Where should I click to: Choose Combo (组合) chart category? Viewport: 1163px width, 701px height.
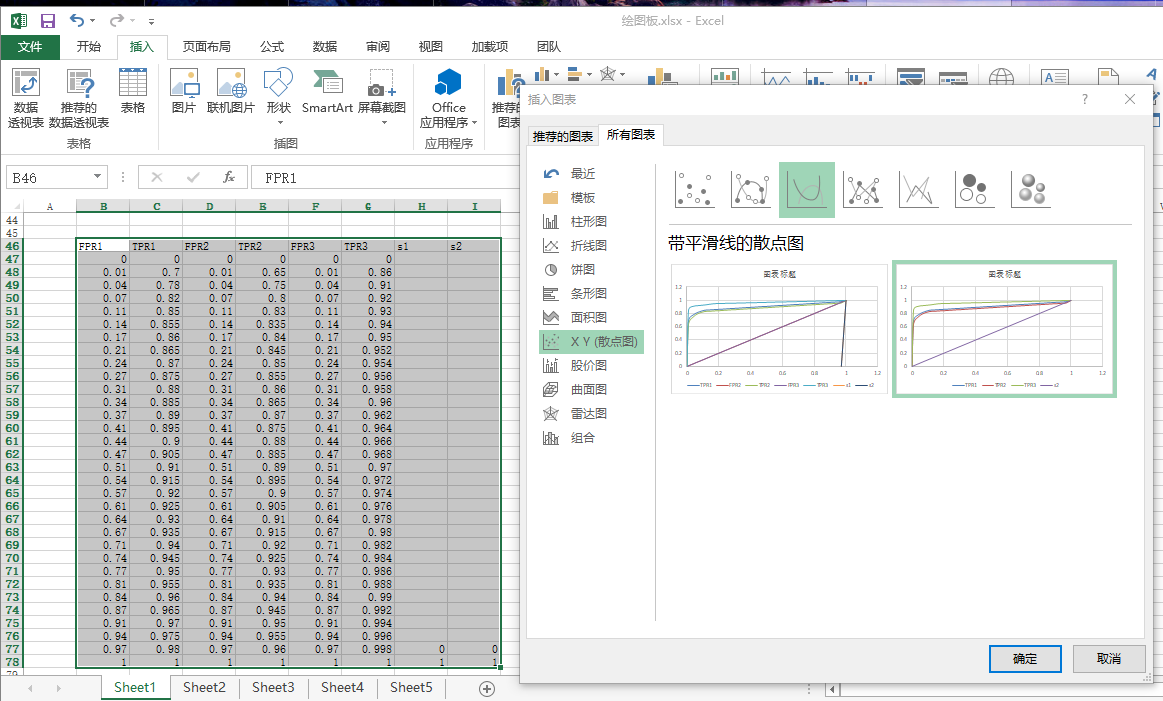pos(590,438)
